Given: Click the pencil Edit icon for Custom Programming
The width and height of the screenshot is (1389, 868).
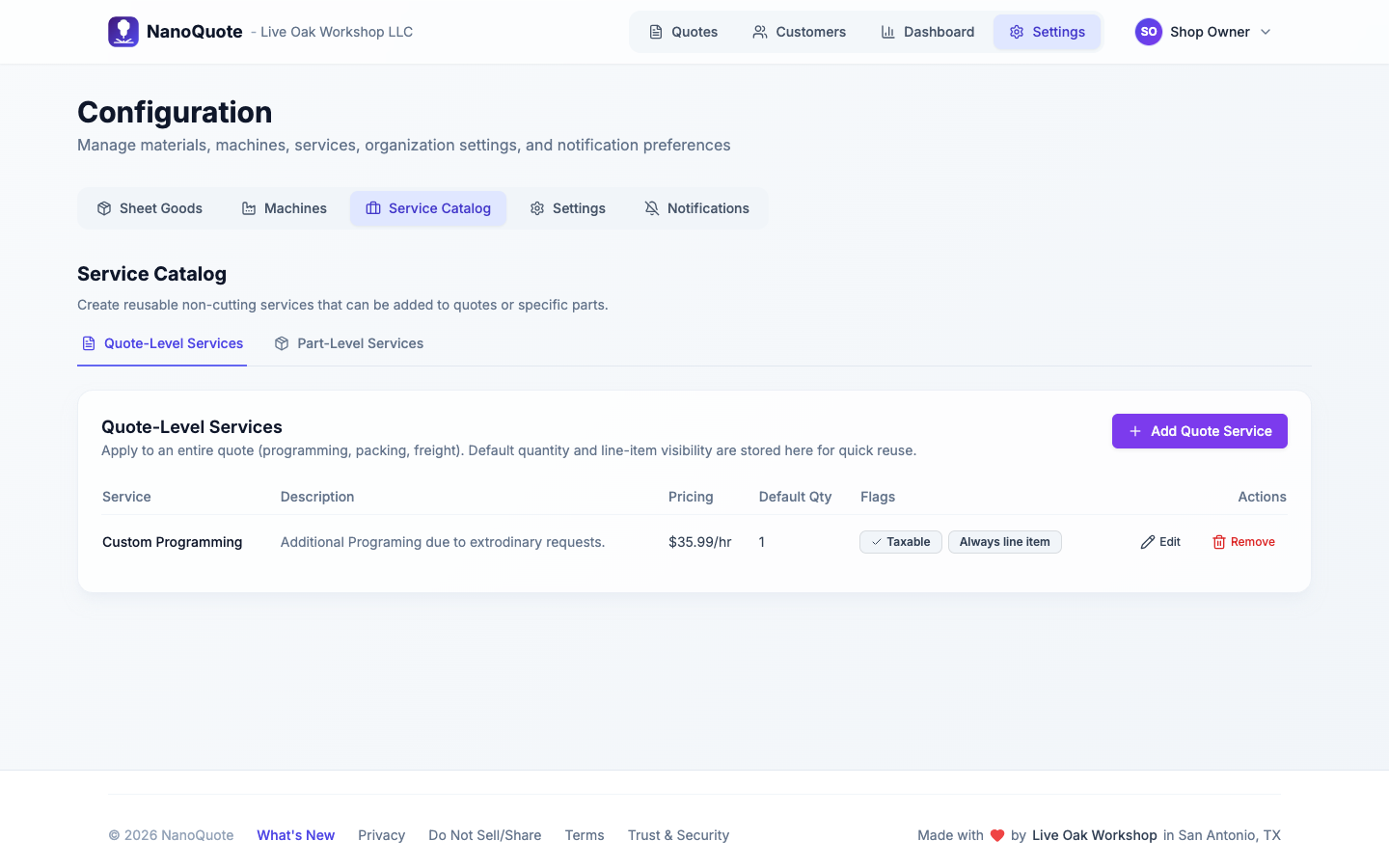Looking at the screenshot, I should click(1148, 542).
